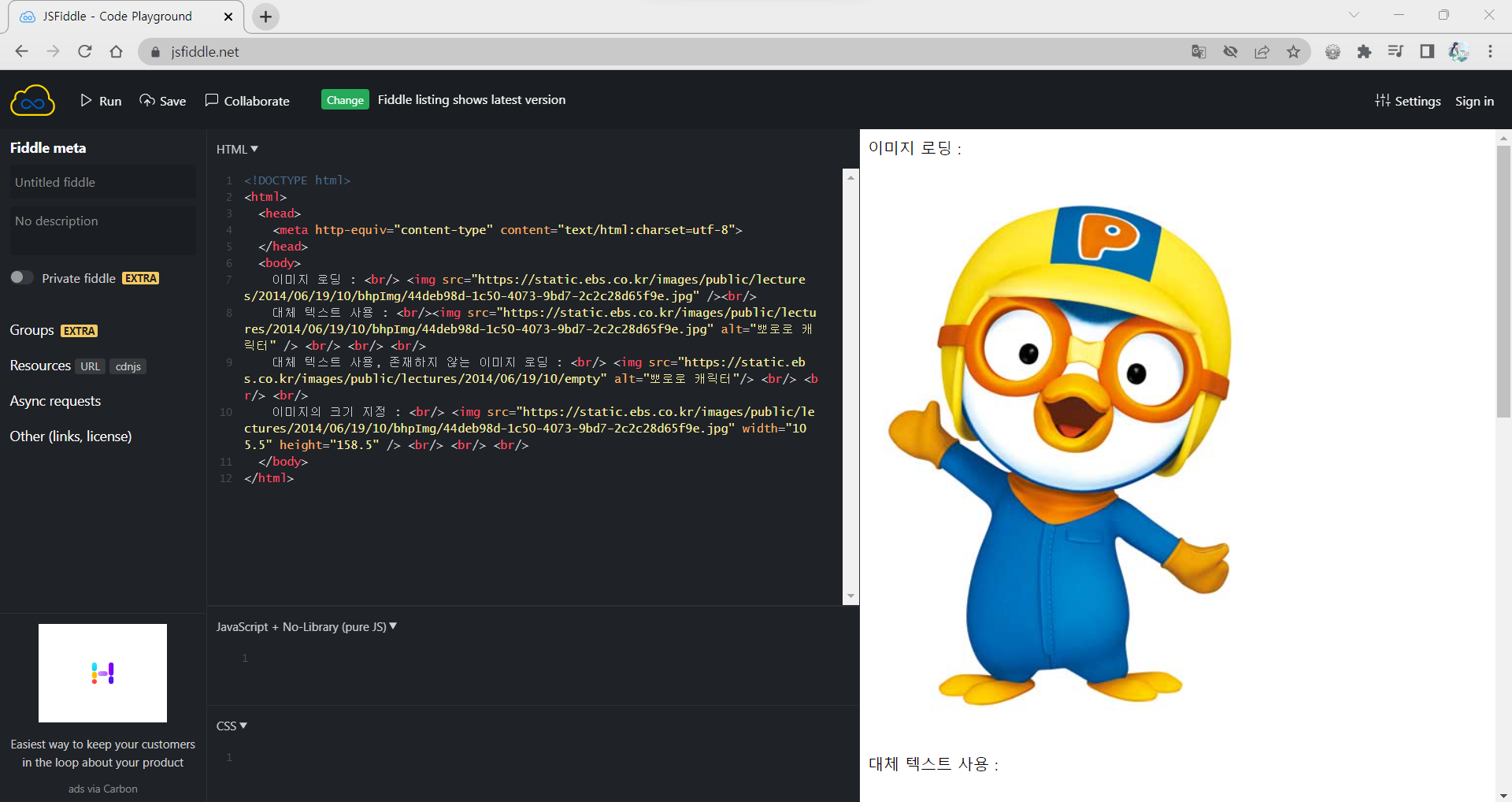Click the round extension icon beside star
This screenshot has width=1512, height=802.
point(1332,51)
